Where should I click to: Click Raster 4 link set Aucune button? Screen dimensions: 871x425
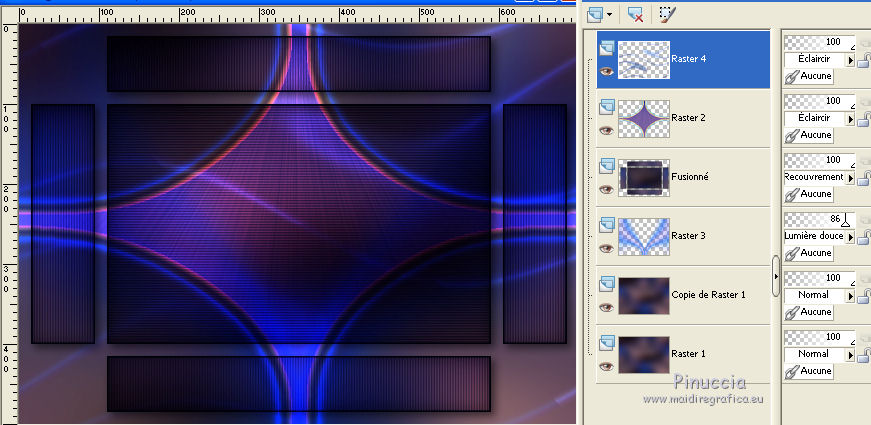809,76
